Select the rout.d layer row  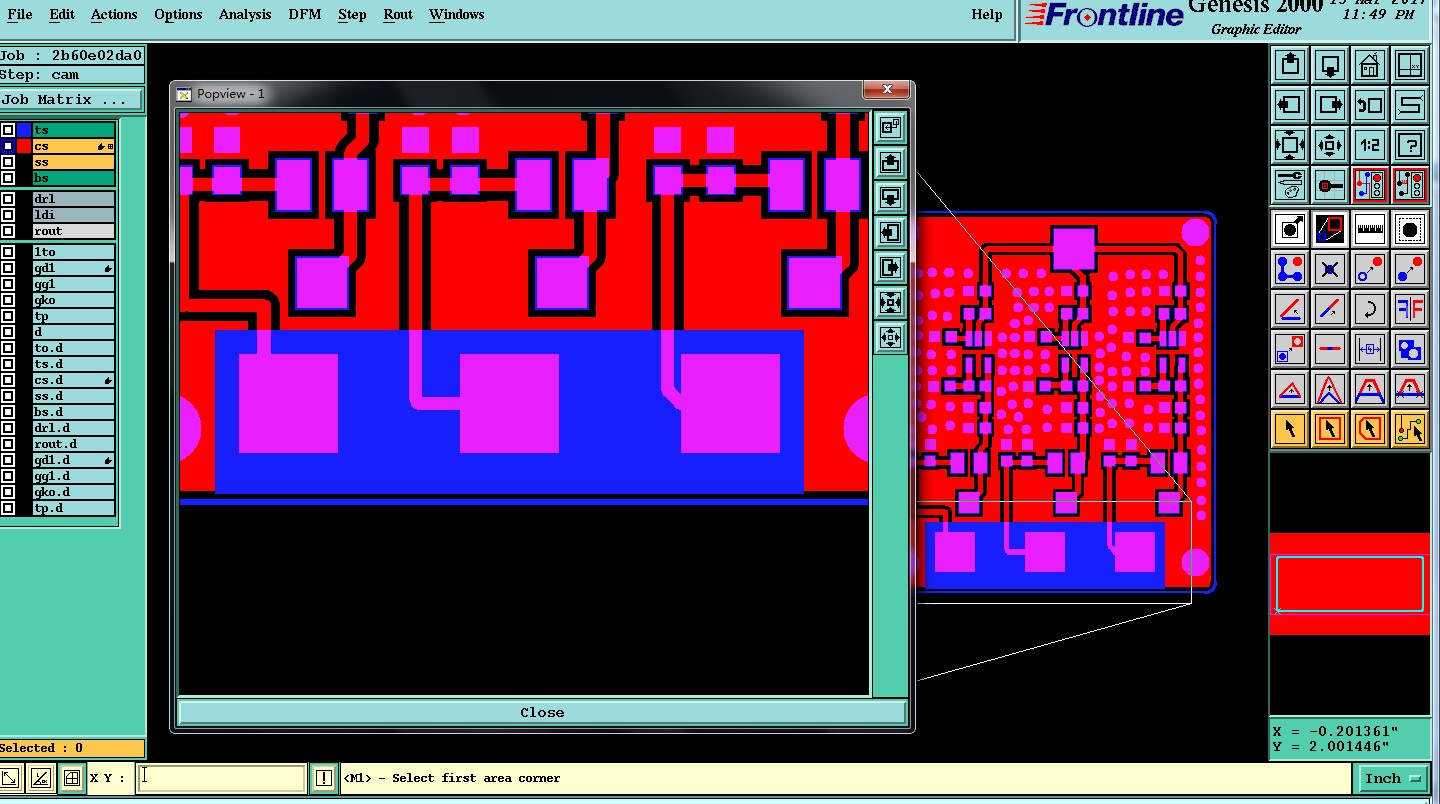(73, 444)
